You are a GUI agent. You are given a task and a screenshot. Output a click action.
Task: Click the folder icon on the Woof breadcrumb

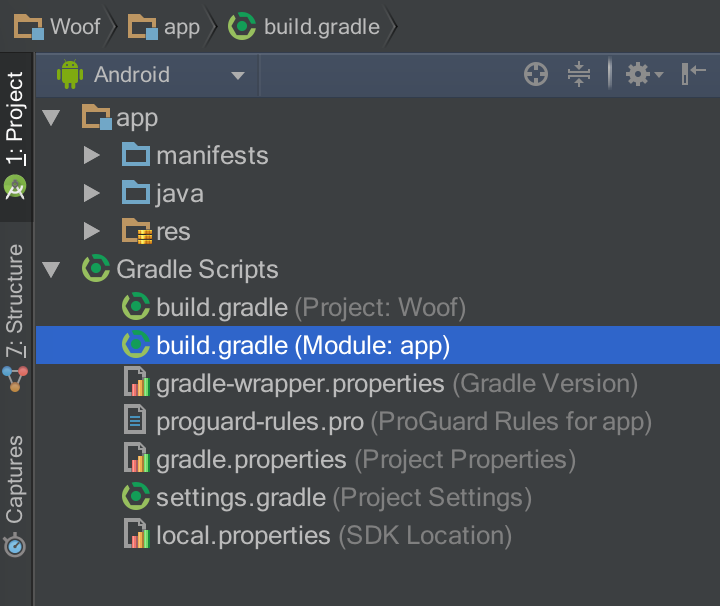pyautogui.click(x=28, y=27)
